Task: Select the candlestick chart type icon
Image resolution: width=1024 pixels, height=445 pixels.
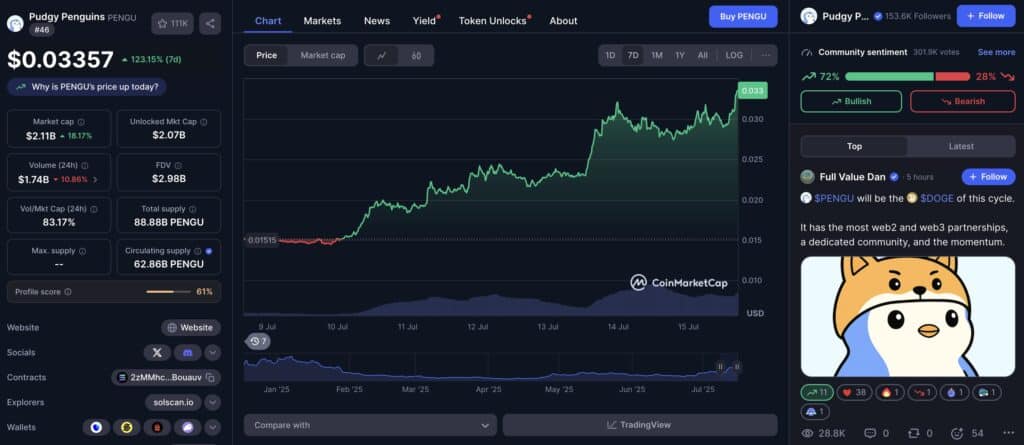Action: (x=416, y=56)
